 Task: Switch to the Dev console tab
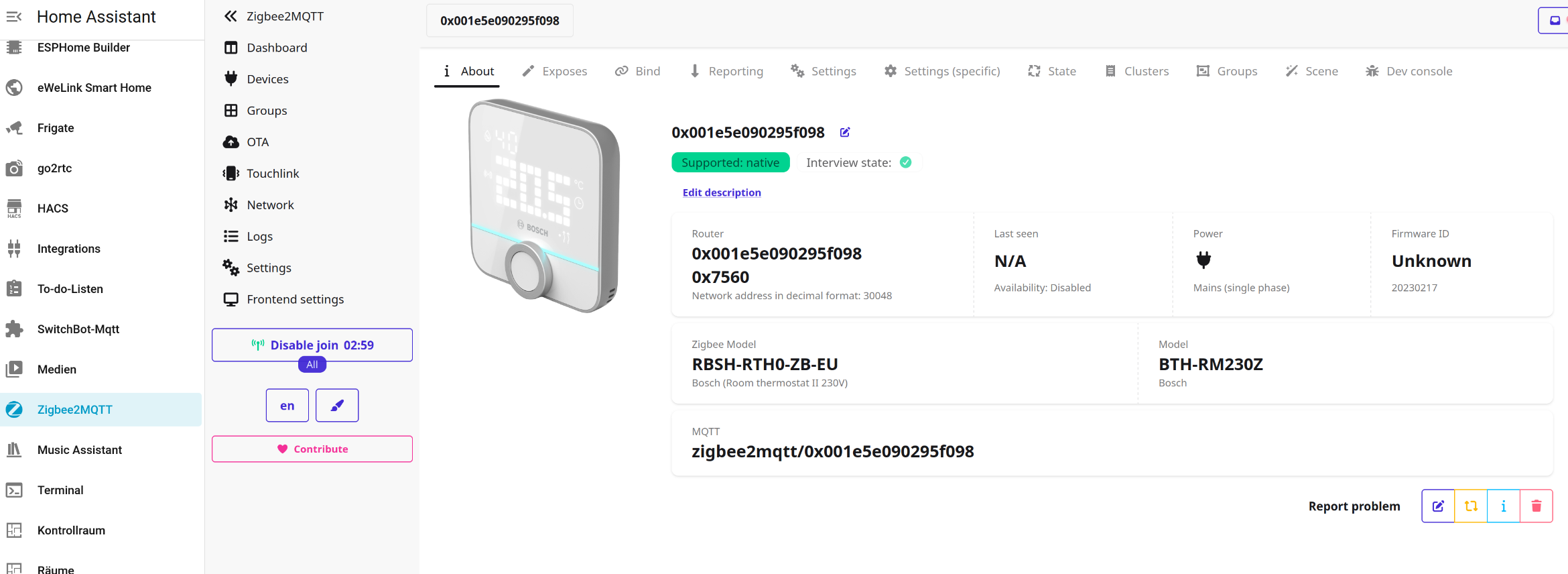[1409, 71]
